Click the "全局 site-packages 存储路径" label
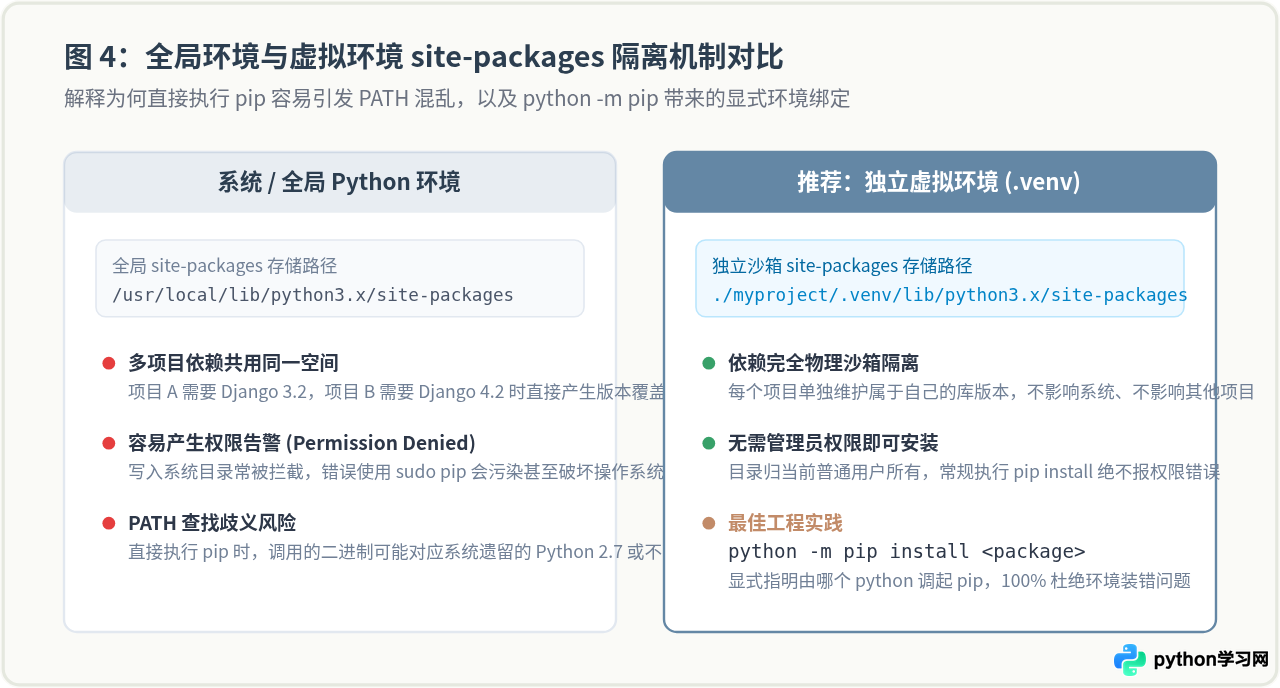1280x688 pixels. (225, 266)
